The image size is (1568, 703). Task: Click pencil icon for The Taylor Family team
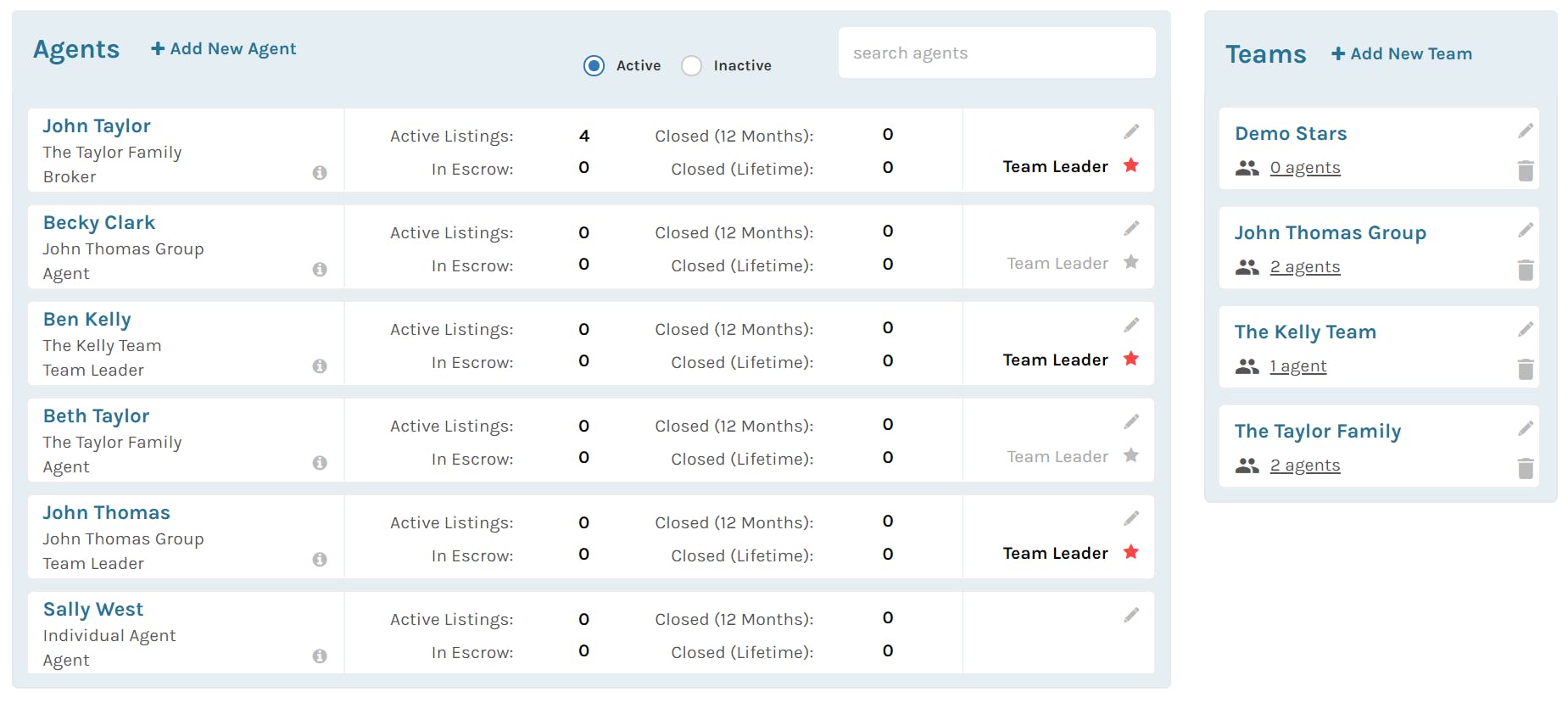1525,428
